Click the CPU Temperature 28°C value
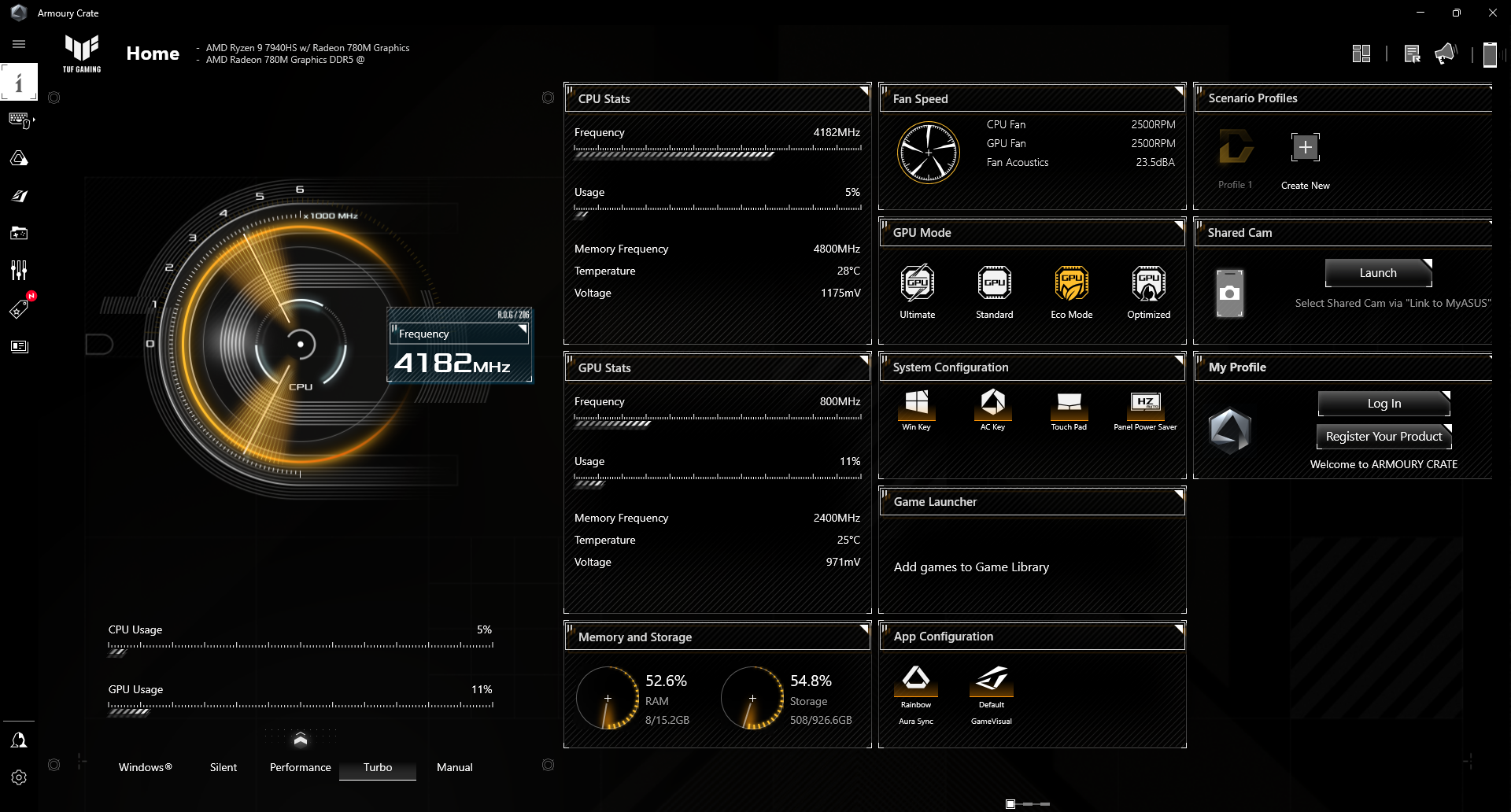The height and width of the screenshot is (812, 1511). (x=848, y=271)
